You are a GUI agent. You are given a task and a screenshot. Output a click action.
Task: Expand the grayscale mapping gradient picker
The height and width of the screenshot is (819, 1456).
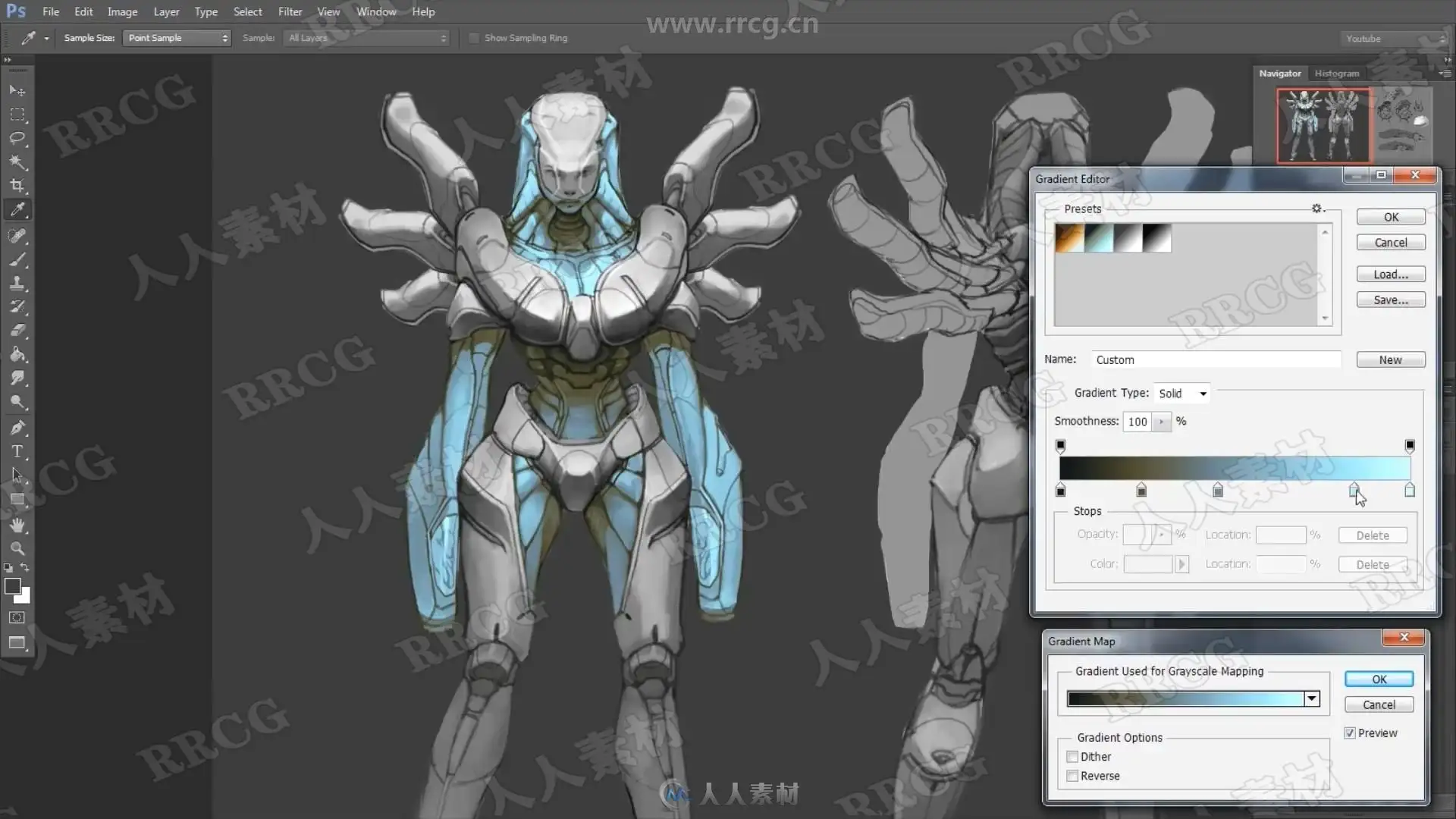tap(1311, 699)
